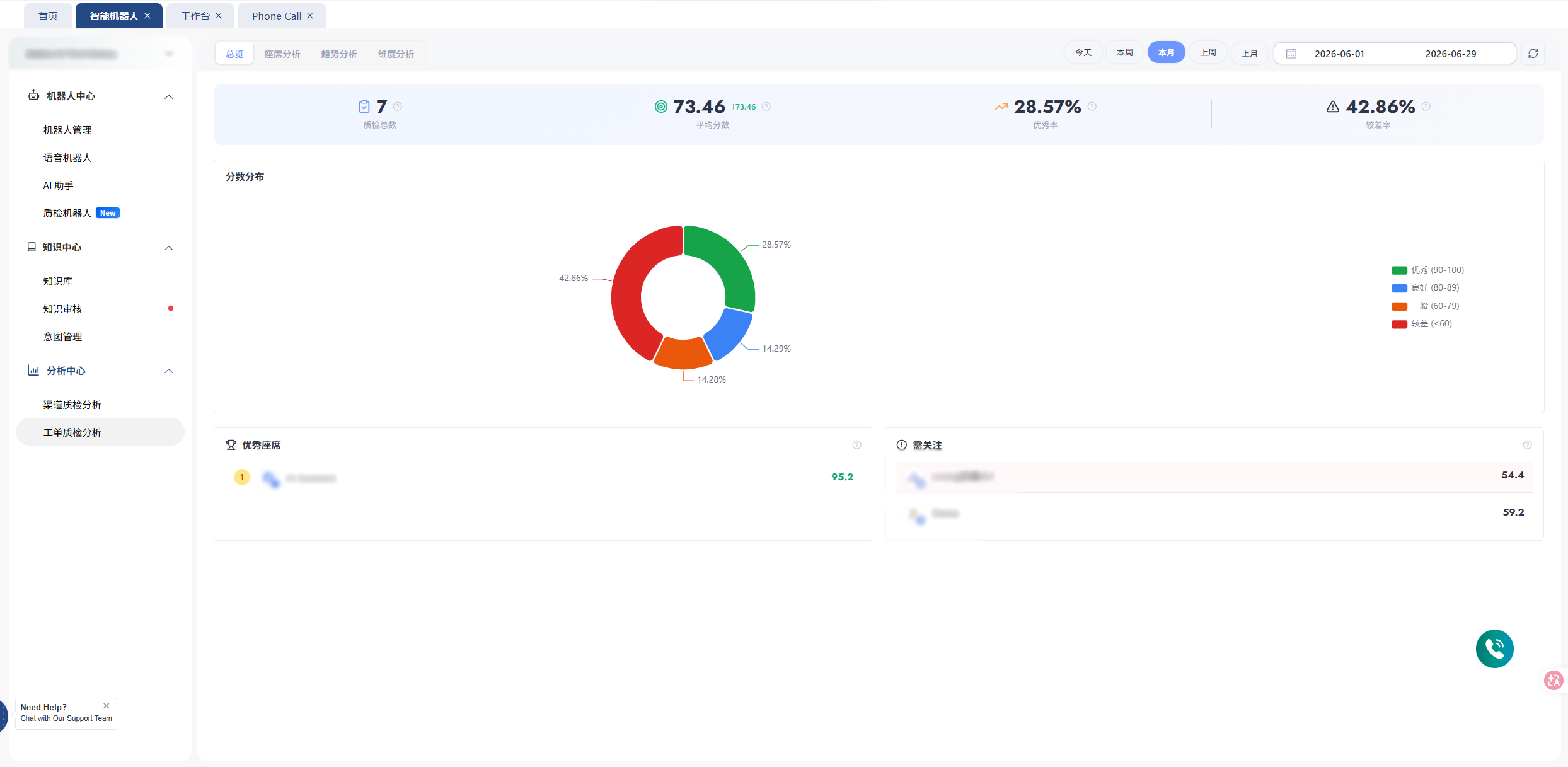Click start date field 2026-06-01
The width and height of the screenshot is (1568, 767).
(1339, 54)
